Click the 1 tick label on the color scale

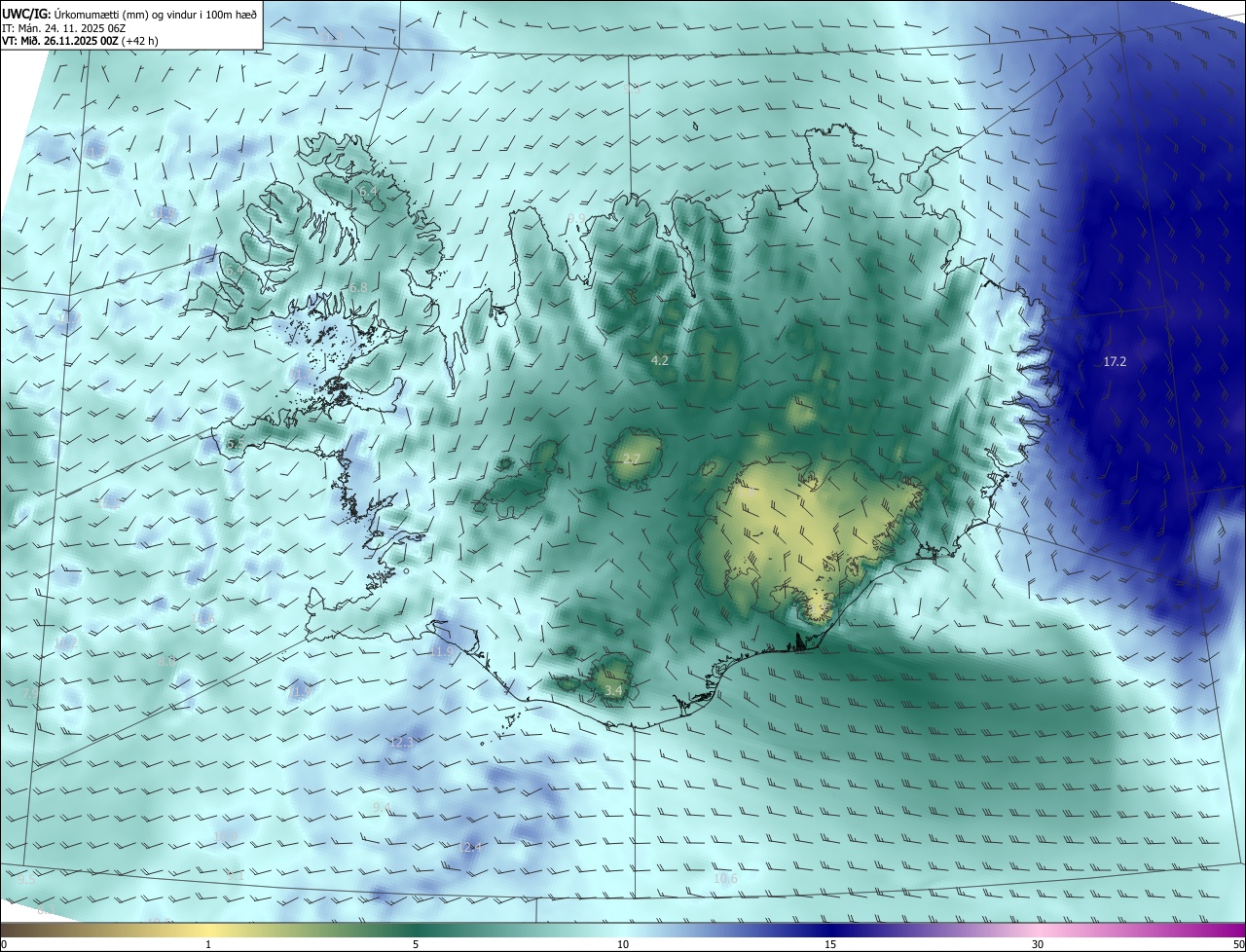[x=208, y=944]
